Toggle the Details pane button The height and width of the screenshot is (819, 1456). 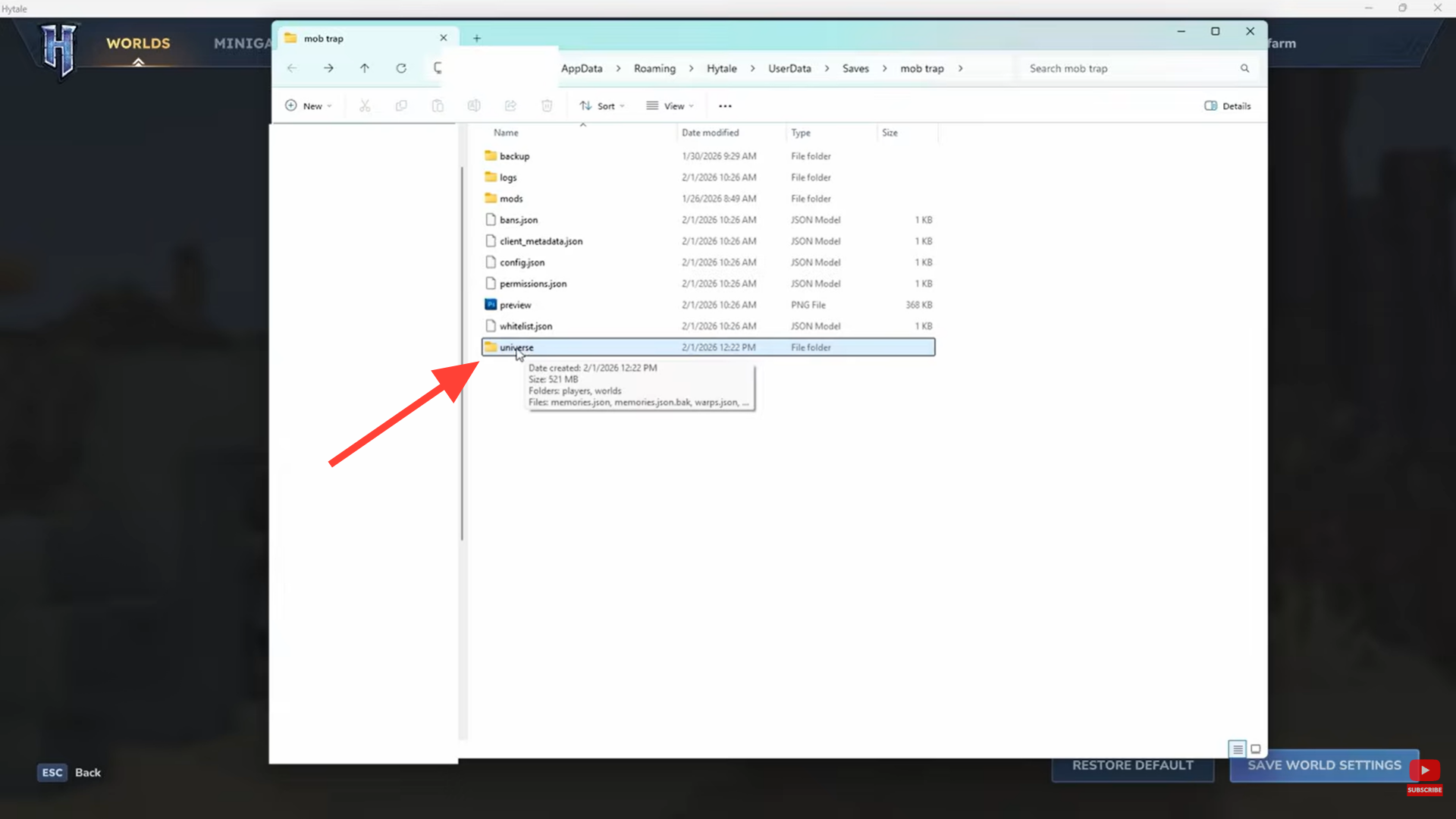1228,106
